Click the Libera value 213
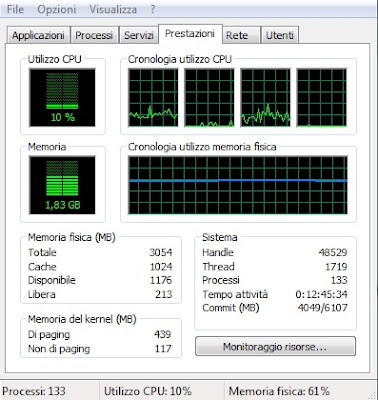 click(164, 294)
